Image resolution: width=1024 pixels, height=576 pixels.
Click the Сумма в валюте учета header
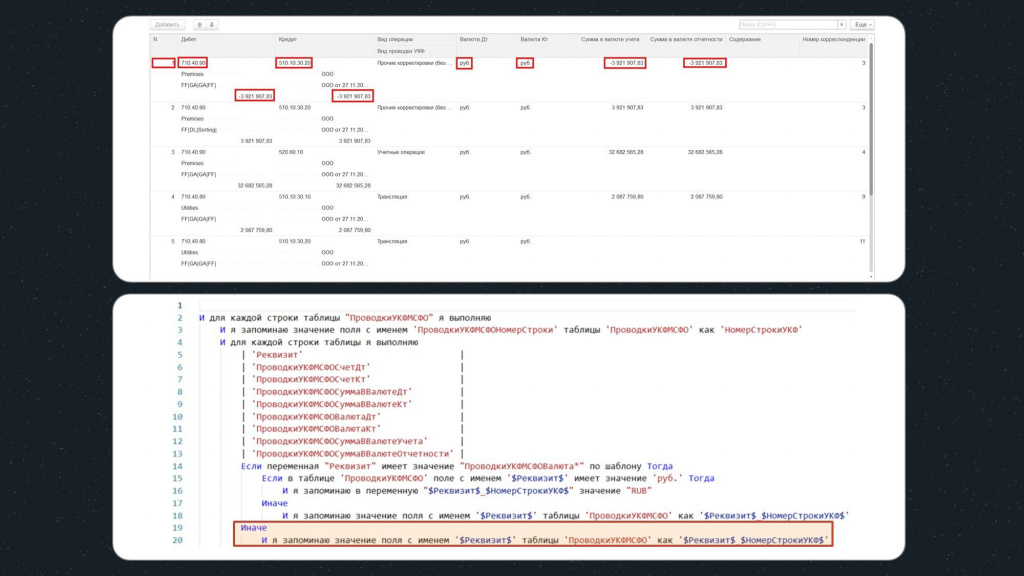pos(610,39)
